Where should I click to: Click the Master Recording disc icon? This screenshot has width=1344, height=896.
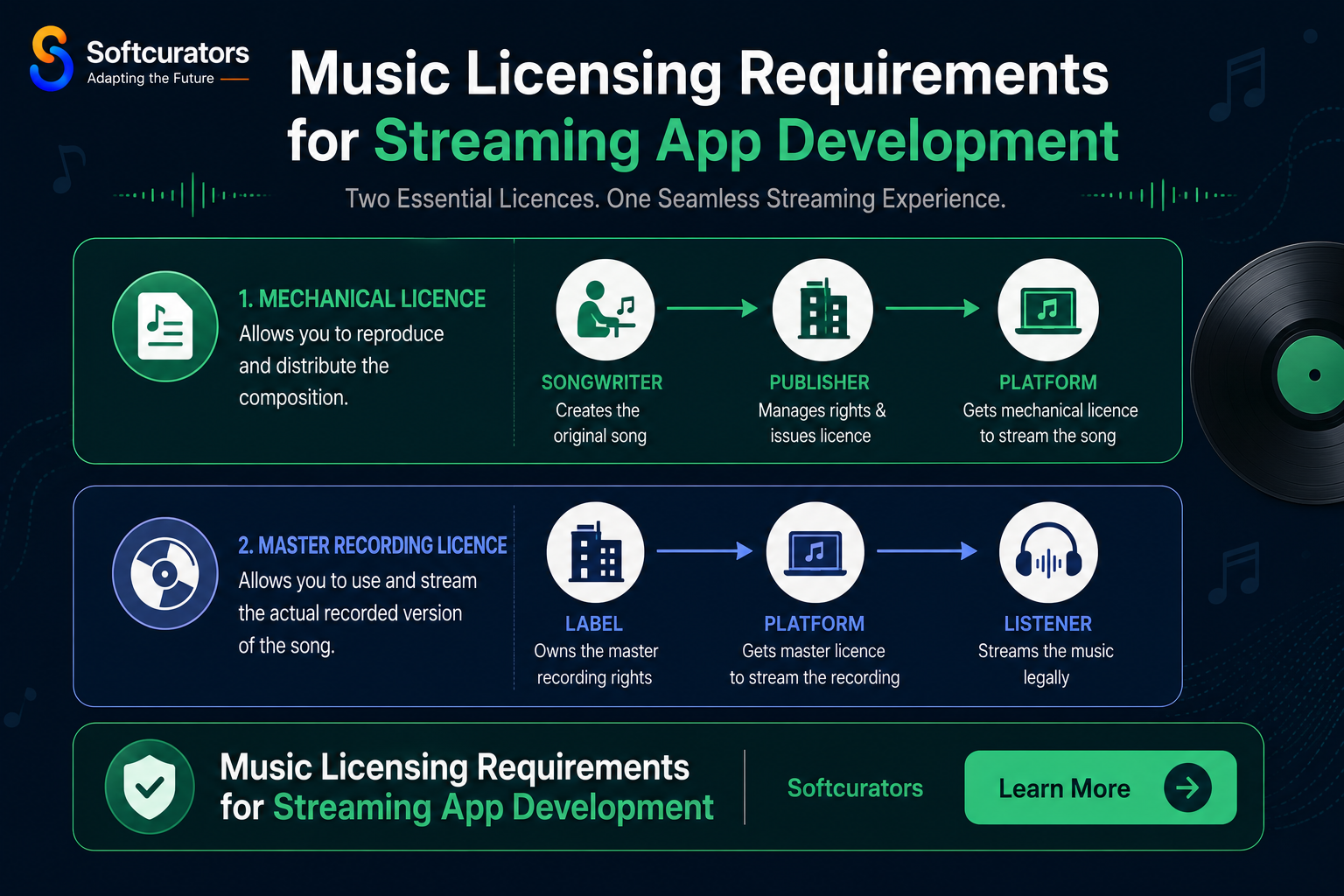(165, 574)
